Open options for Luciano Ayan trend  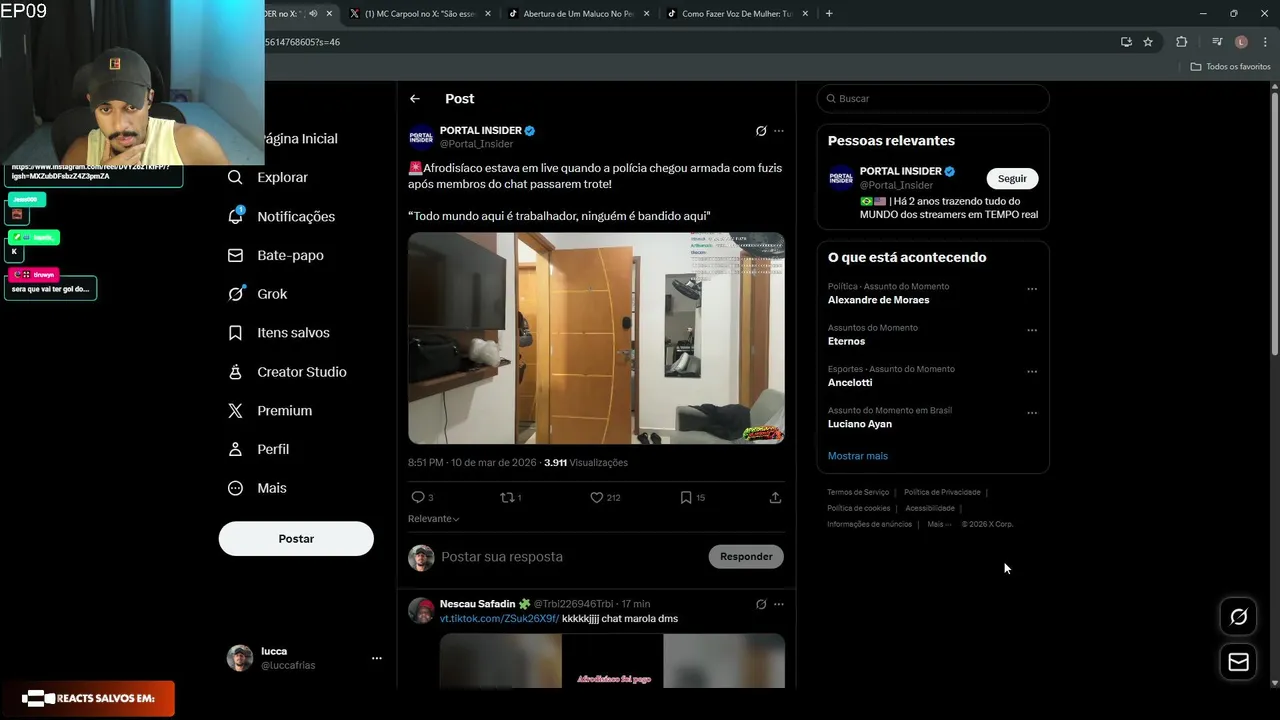1032,414
